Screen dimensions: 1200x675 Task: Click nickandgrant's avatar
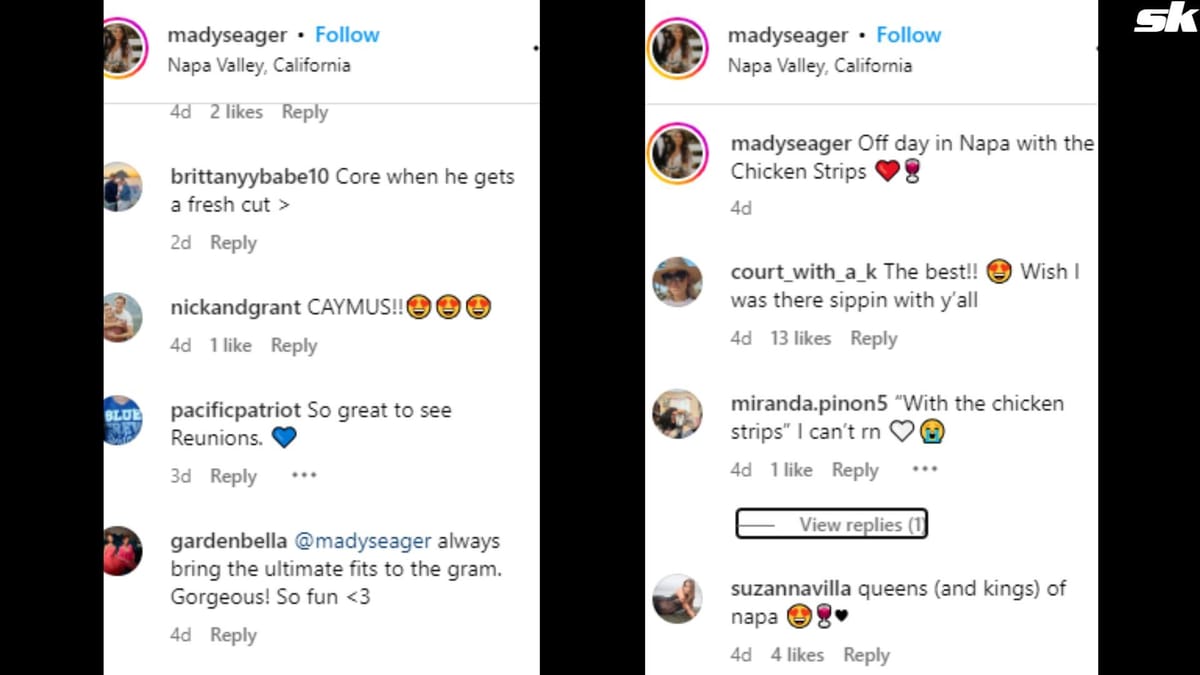(123, 318)
